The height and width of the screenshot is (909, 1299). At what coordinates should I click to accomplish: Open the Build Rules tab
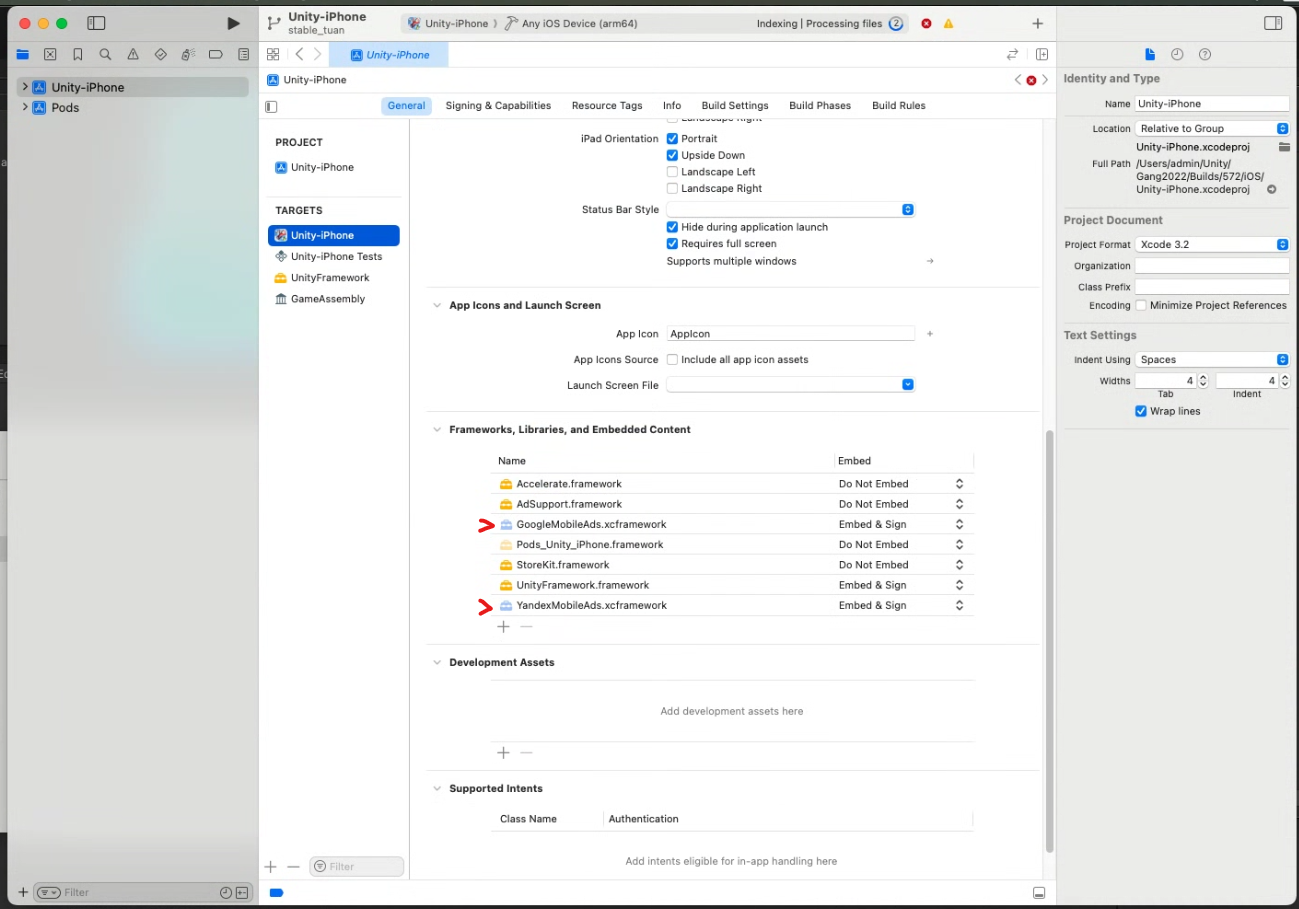(x=899, y=106)
